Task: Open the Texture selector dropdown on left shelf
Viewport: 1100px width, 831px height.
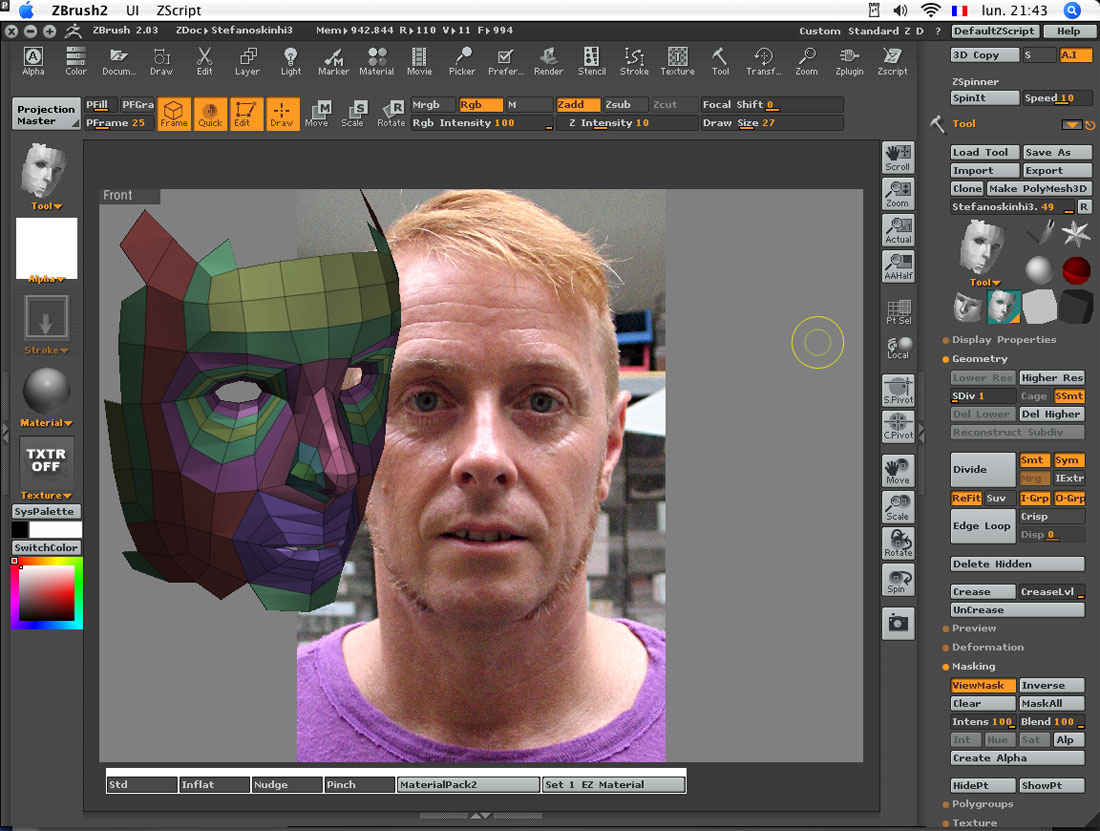Action: [46, 495]
